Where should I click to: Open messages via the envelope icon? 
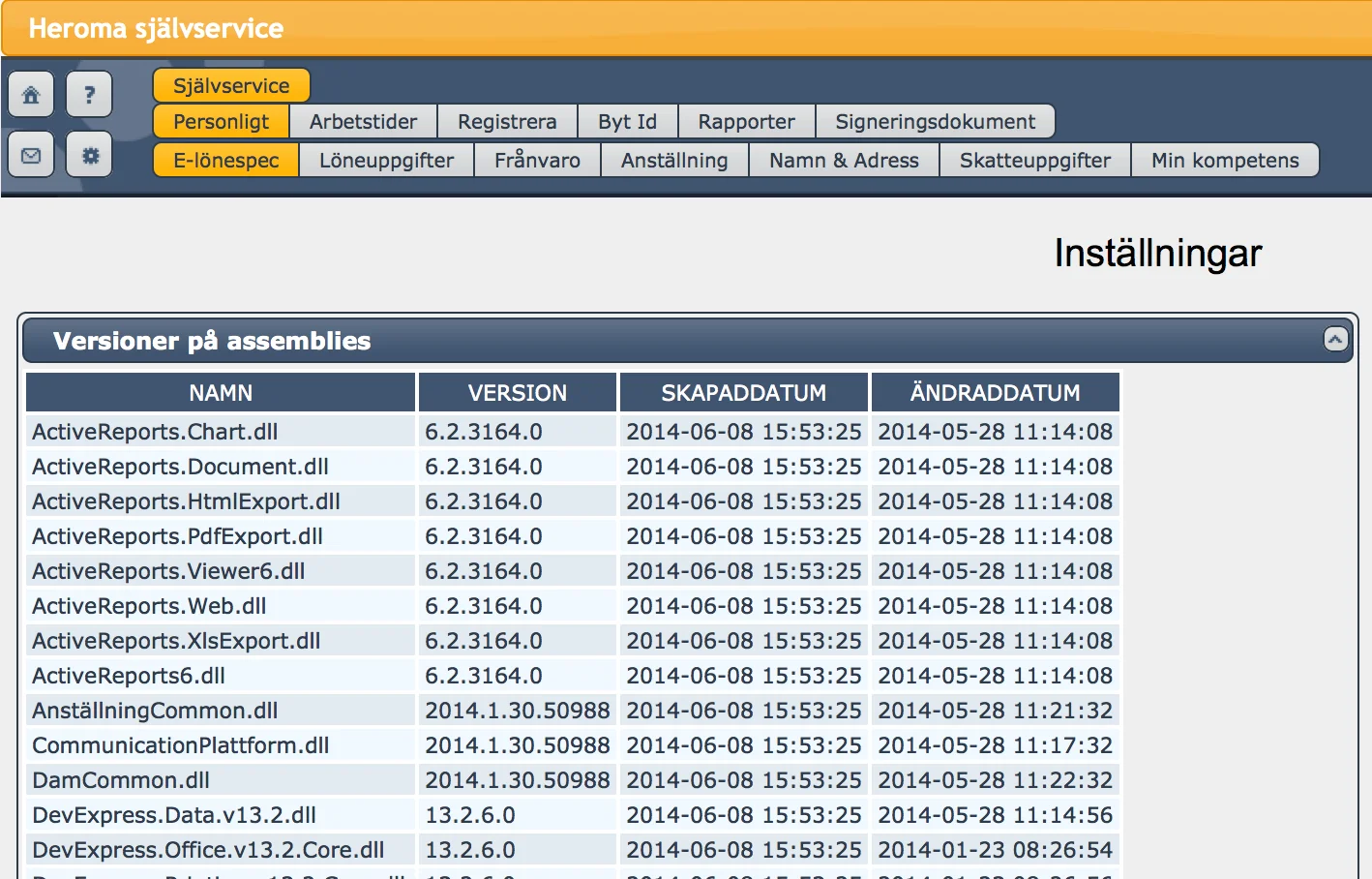(31, 155)
